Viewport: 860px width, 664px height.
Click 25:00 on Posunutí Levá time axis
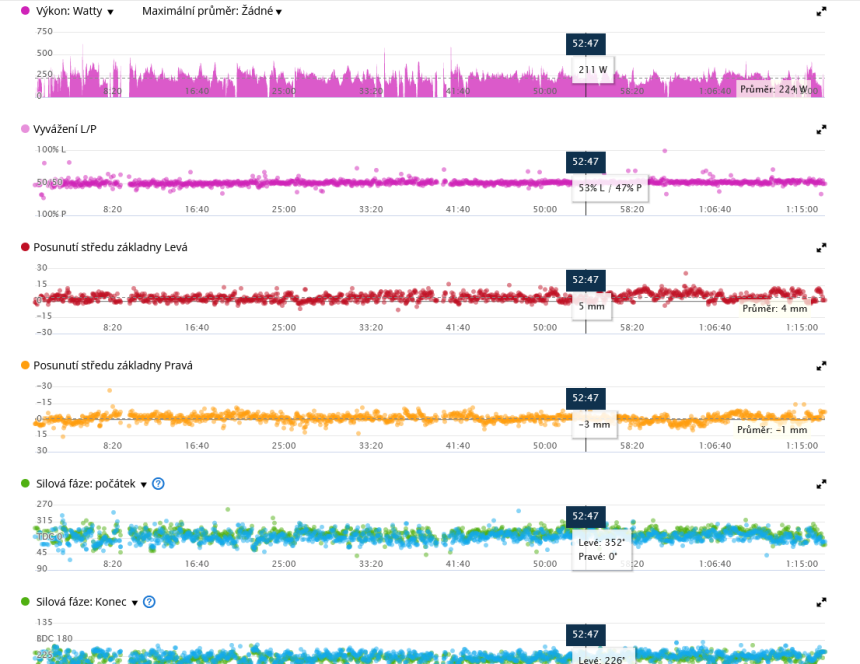pyautogui.click(x=284, y=327)
